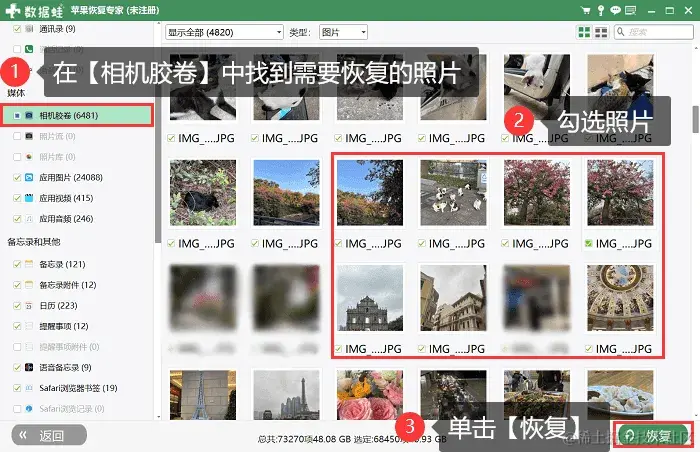Open the key registration icon
This screenshot has height=452, width=700.
601,10
